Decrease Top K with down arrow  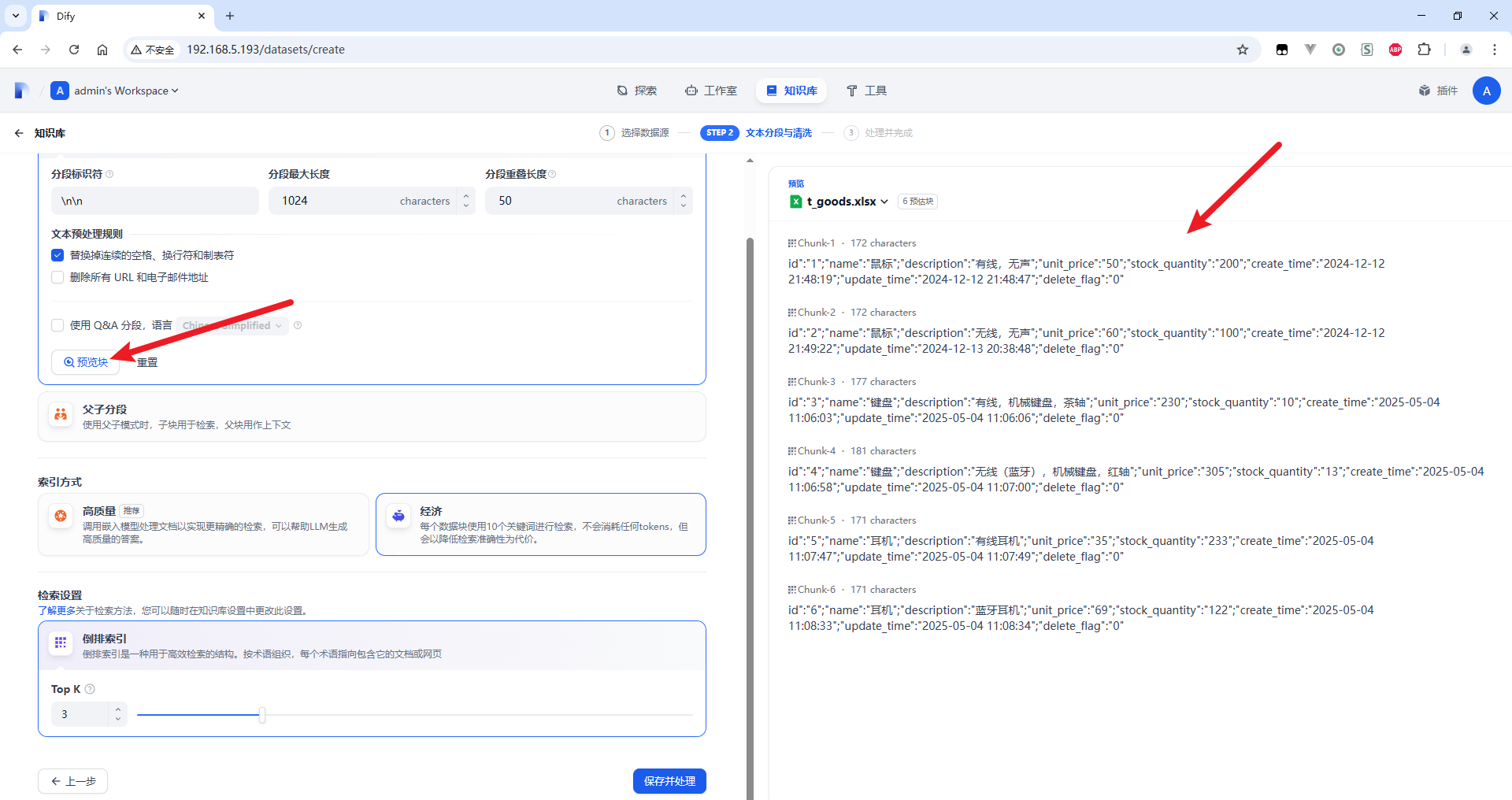(x=118, y=720)
